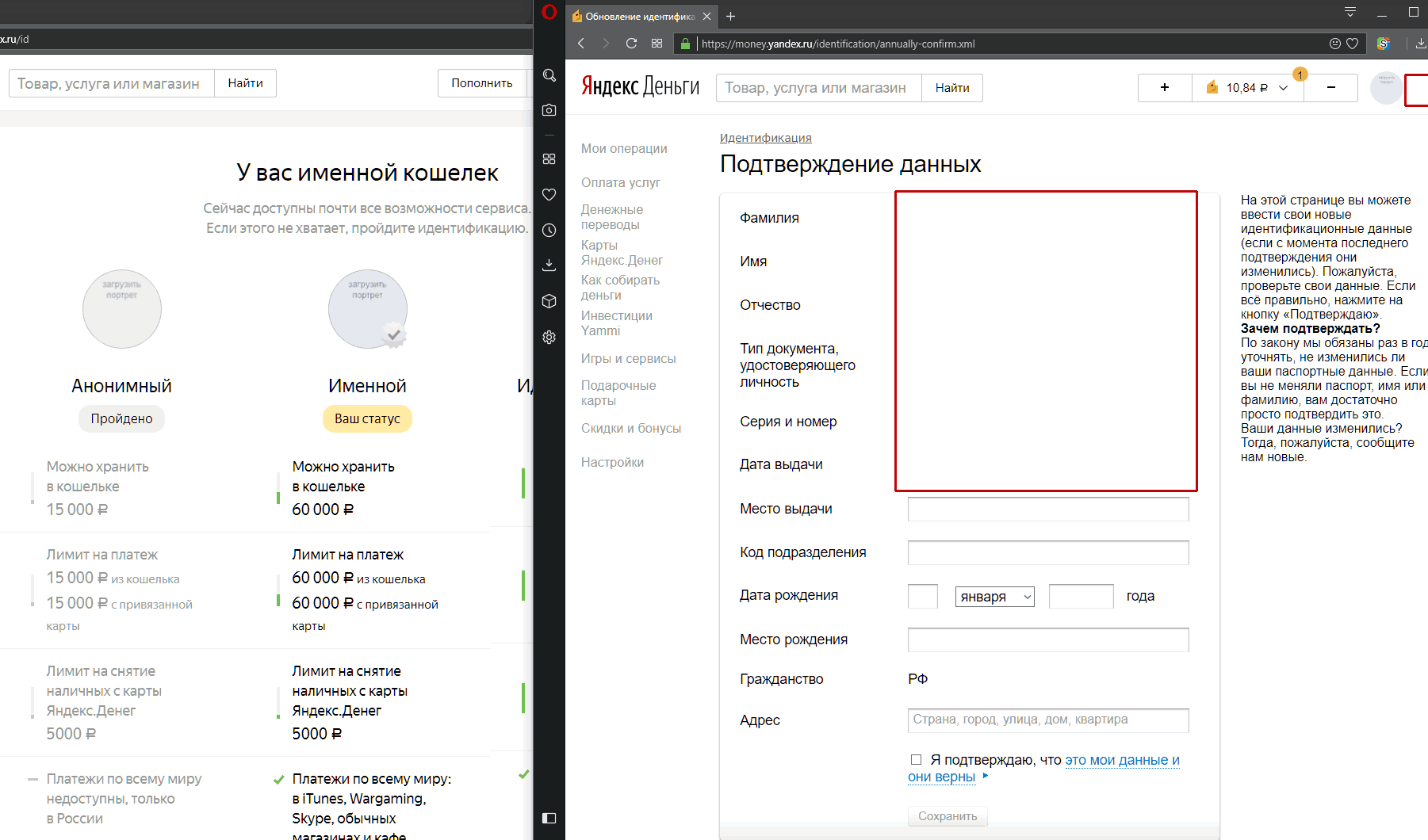
Task: Focus the left window search field
Action: coord(112,83)
